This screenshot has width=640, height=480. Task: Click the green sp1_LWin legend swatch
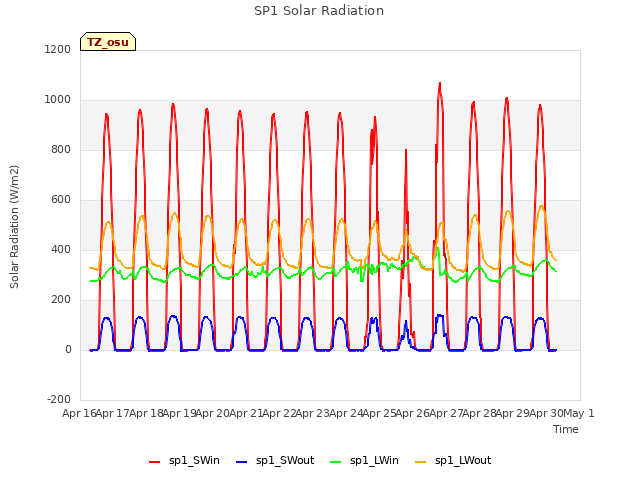click(x=335, y=462)
